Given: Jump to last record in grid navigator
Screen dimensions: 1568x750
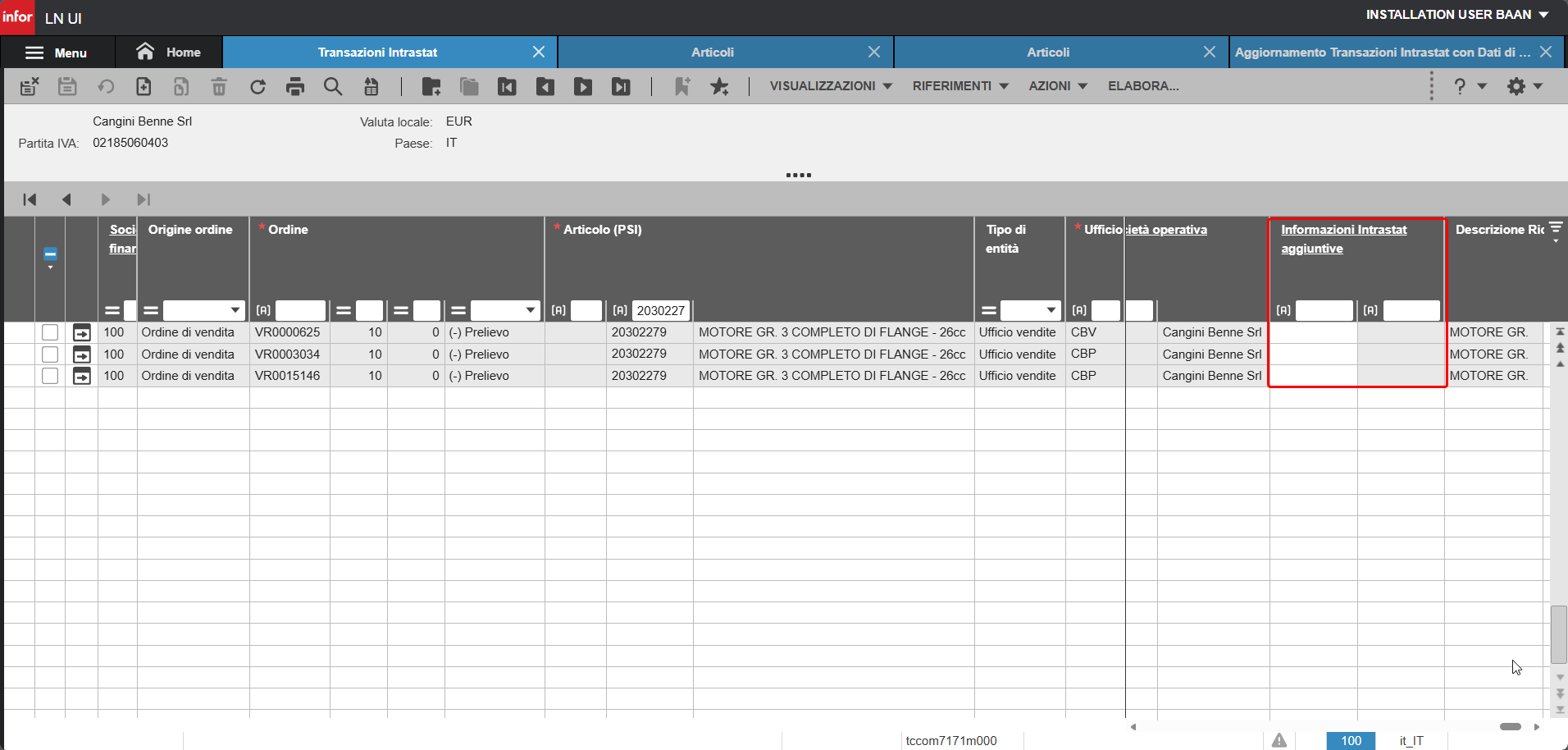Looking at the screenshot, I should (144, 199).
